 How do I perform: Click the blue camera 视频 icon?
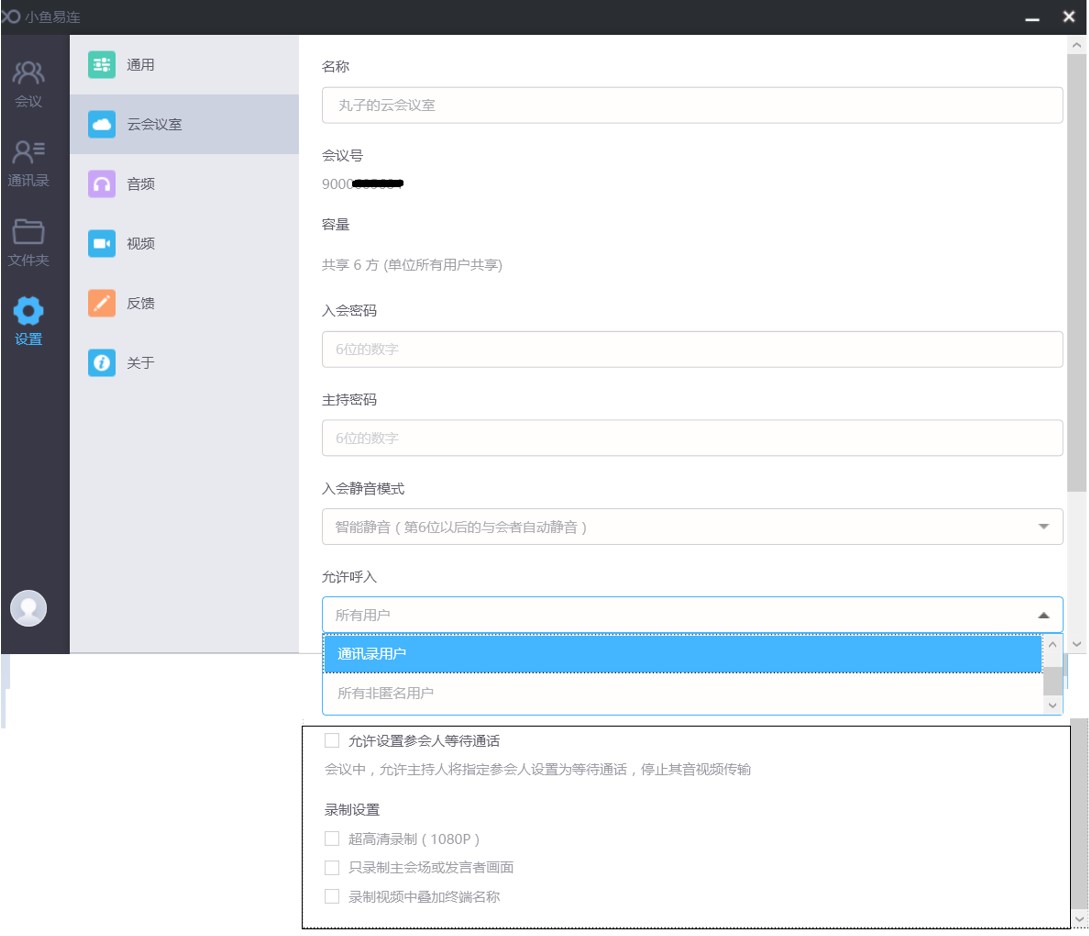pyautogui.click(x=102, y=244)
